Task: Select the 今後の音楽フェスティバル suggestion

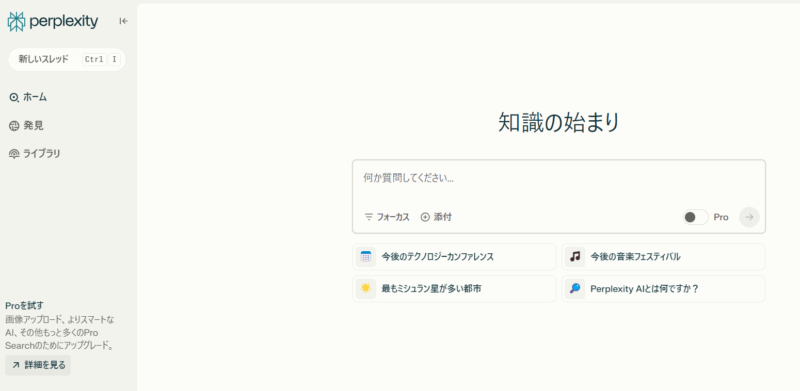Action: tap(663, 257)
